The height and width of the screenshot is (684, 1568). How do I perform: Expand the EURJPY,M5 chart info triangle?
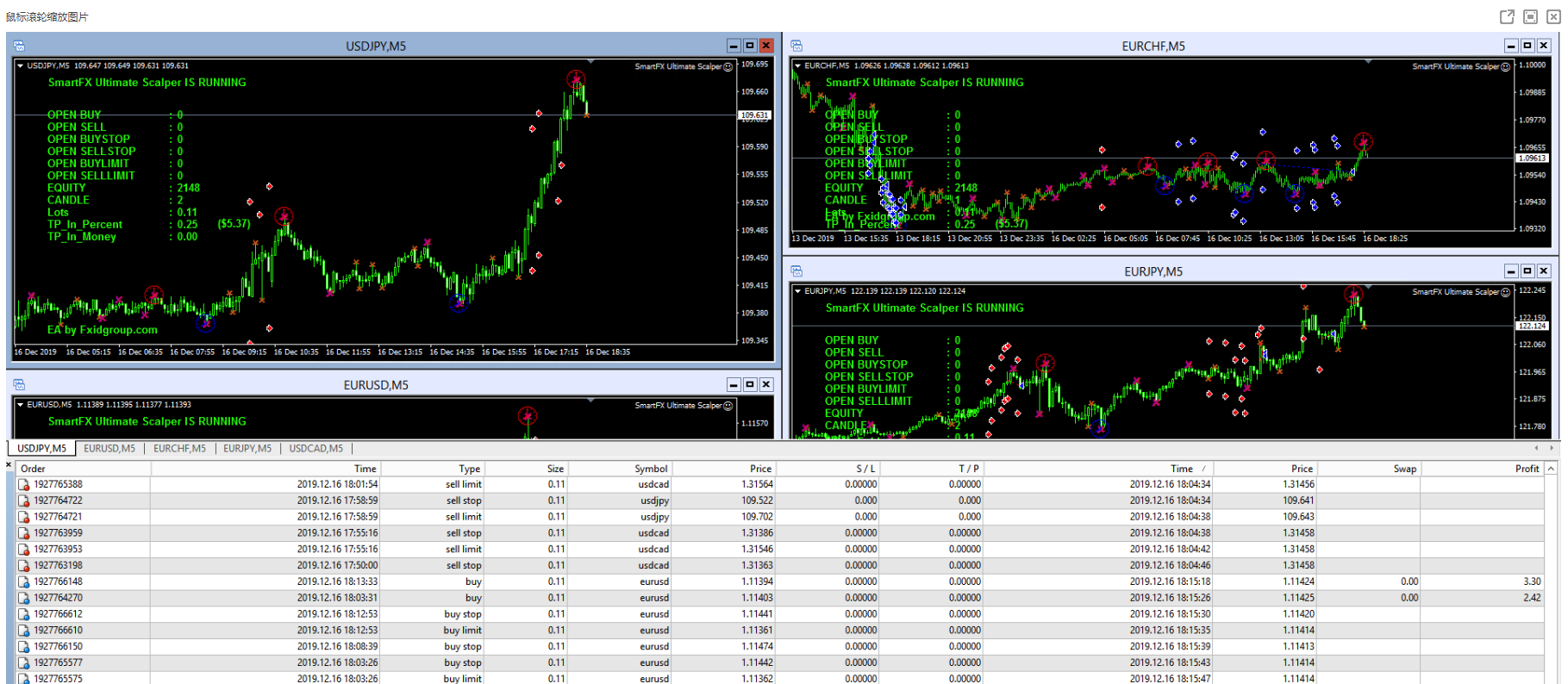point(797,291)
